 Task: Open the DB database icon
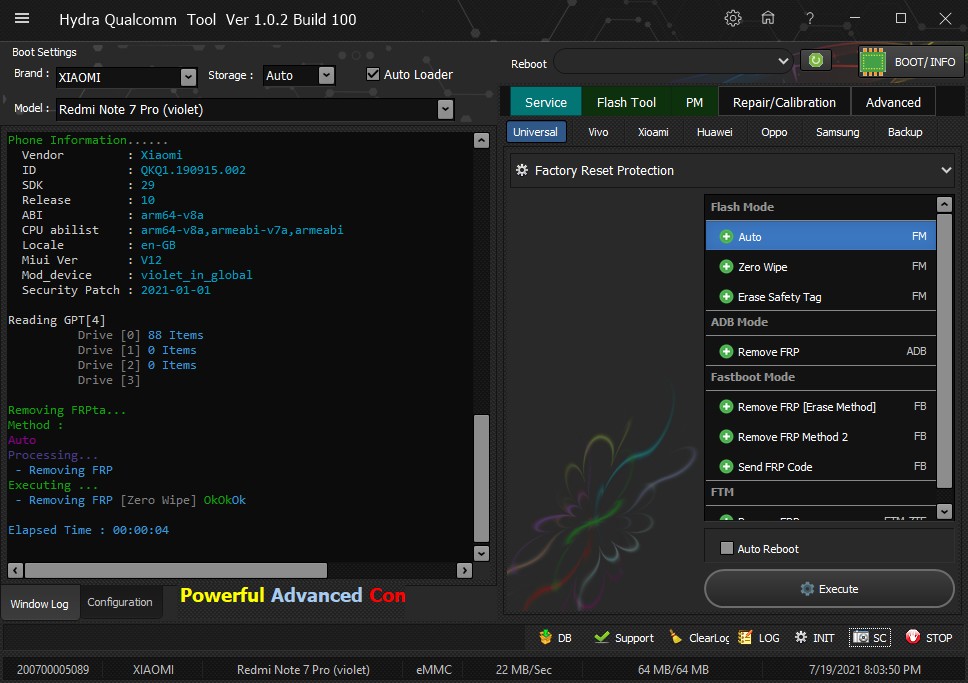pyautogui.click(x=546, y=637)
